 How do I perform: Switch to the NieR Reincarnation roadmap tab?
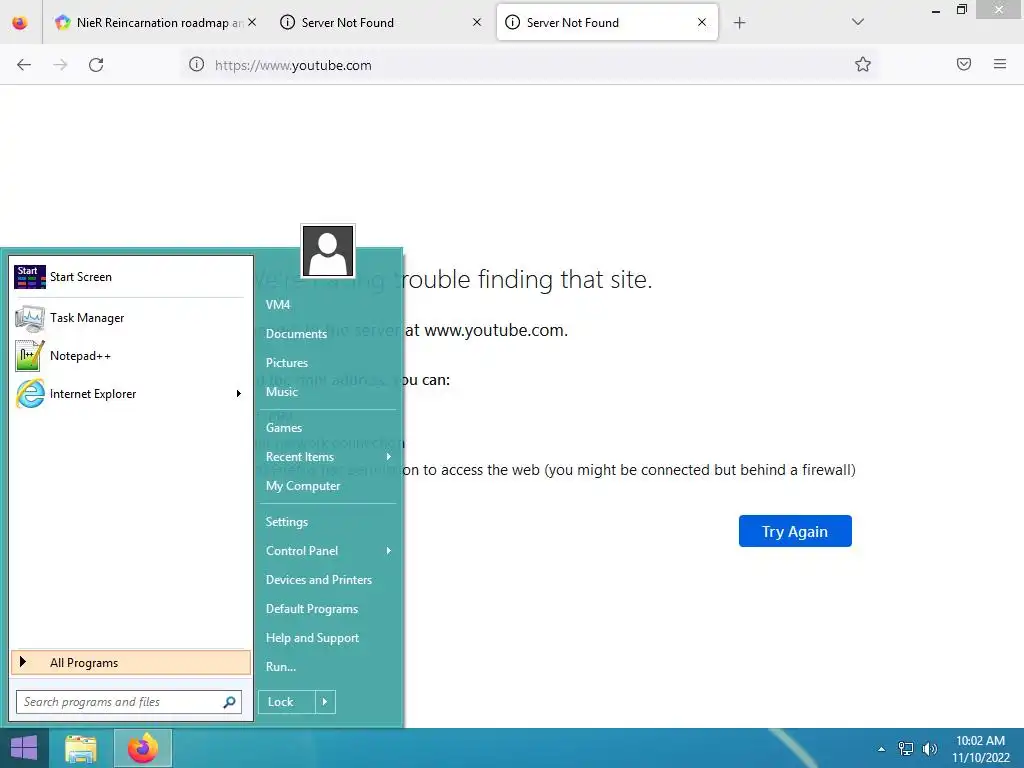155,22
